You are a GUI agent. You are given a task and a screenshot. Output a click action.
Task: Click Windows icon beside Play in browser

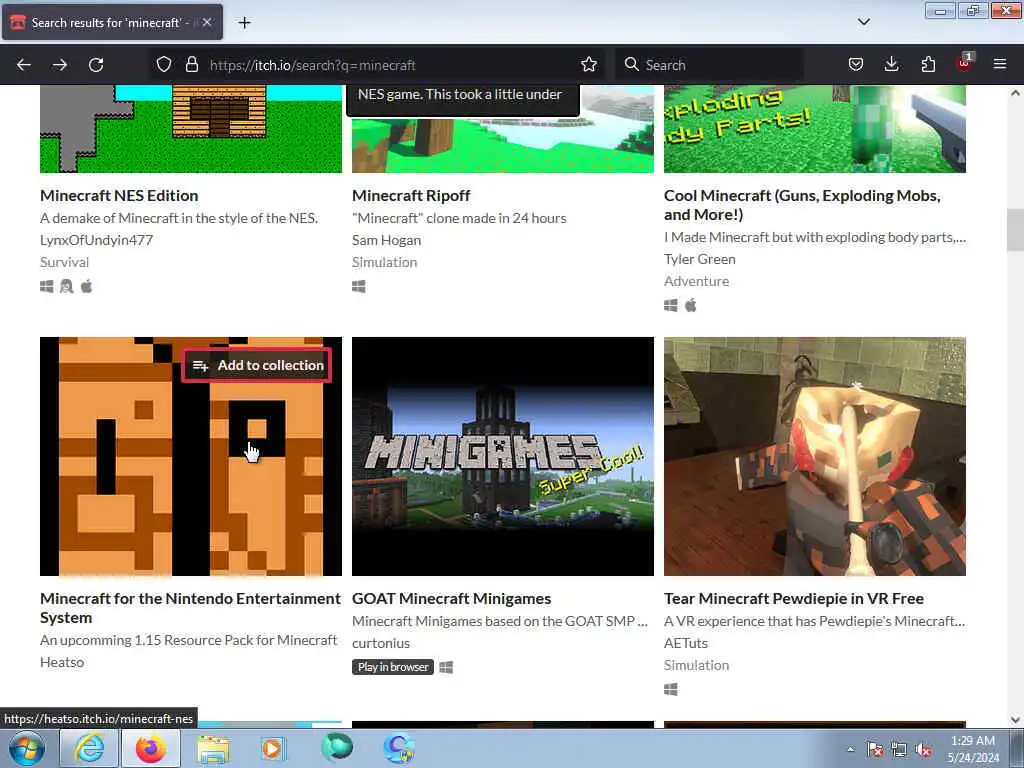tap(446, 667)
